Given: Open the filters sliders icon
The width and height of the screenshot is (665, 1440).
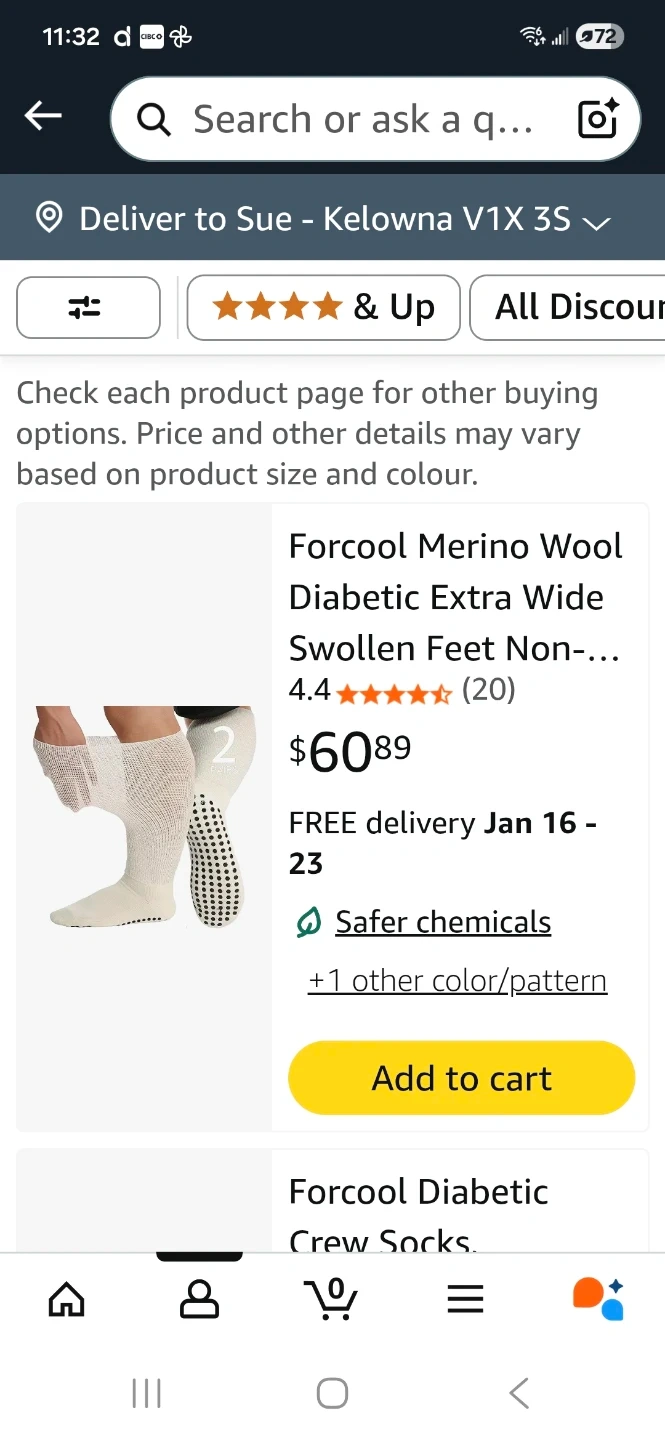Looking at the screenshot, I should tap(88, 308).
